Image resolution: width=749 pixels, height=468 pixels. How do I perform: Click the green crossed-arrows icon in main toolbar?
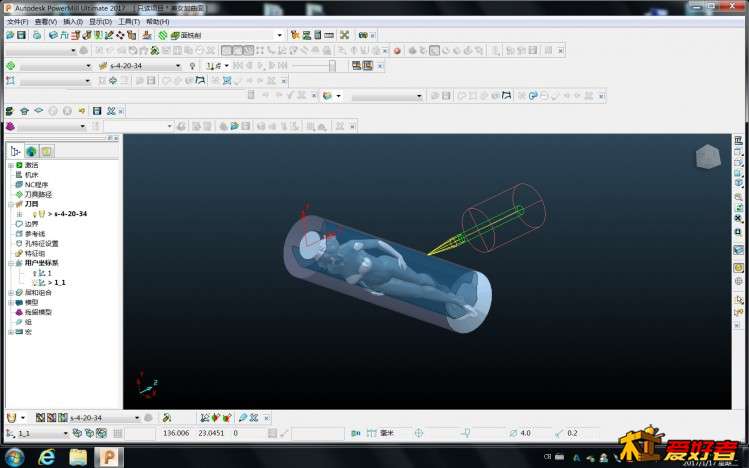(344, 35)
